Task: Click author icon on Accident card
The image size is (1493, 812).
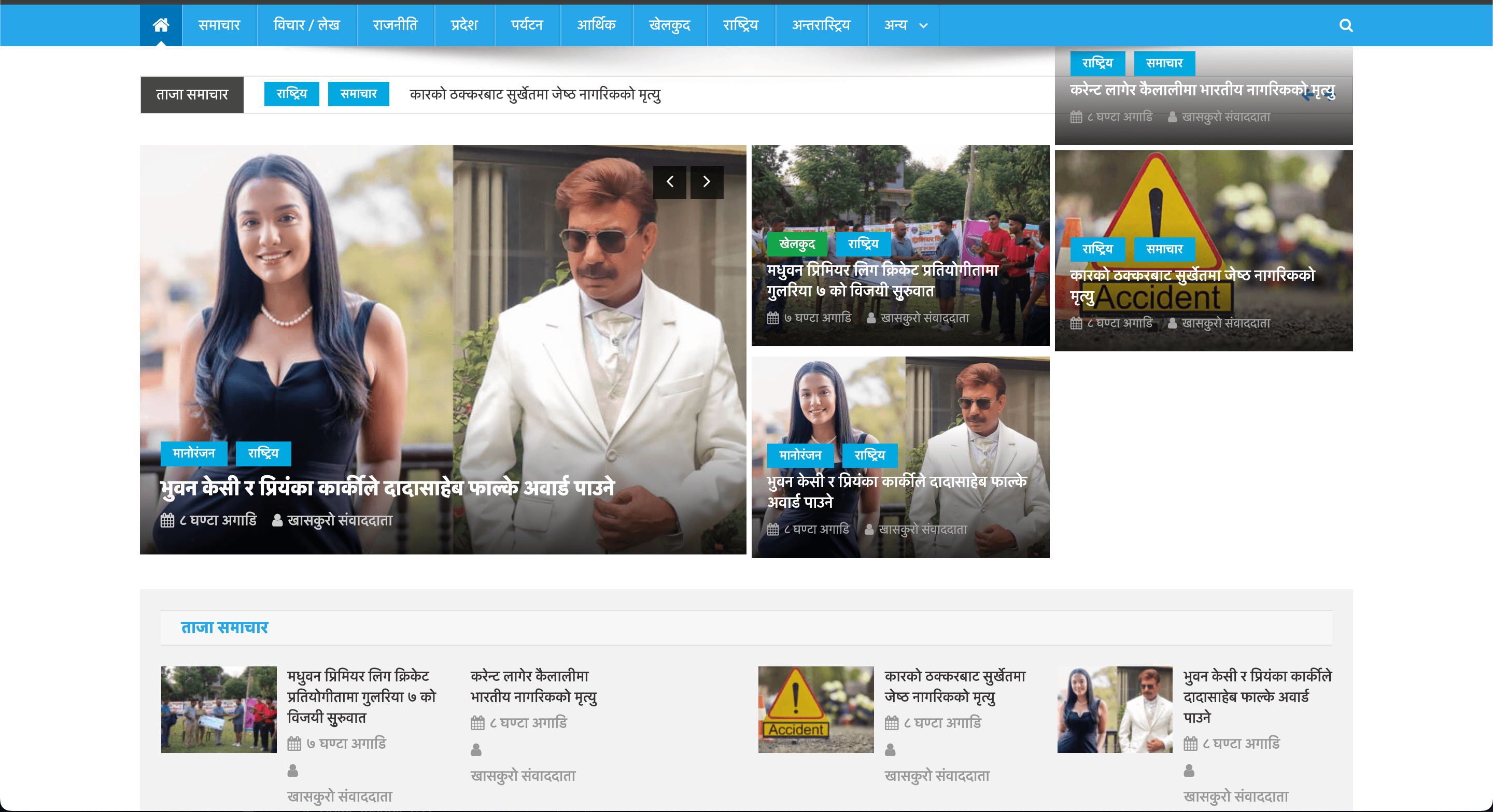Action: [x=1172, y=323]
